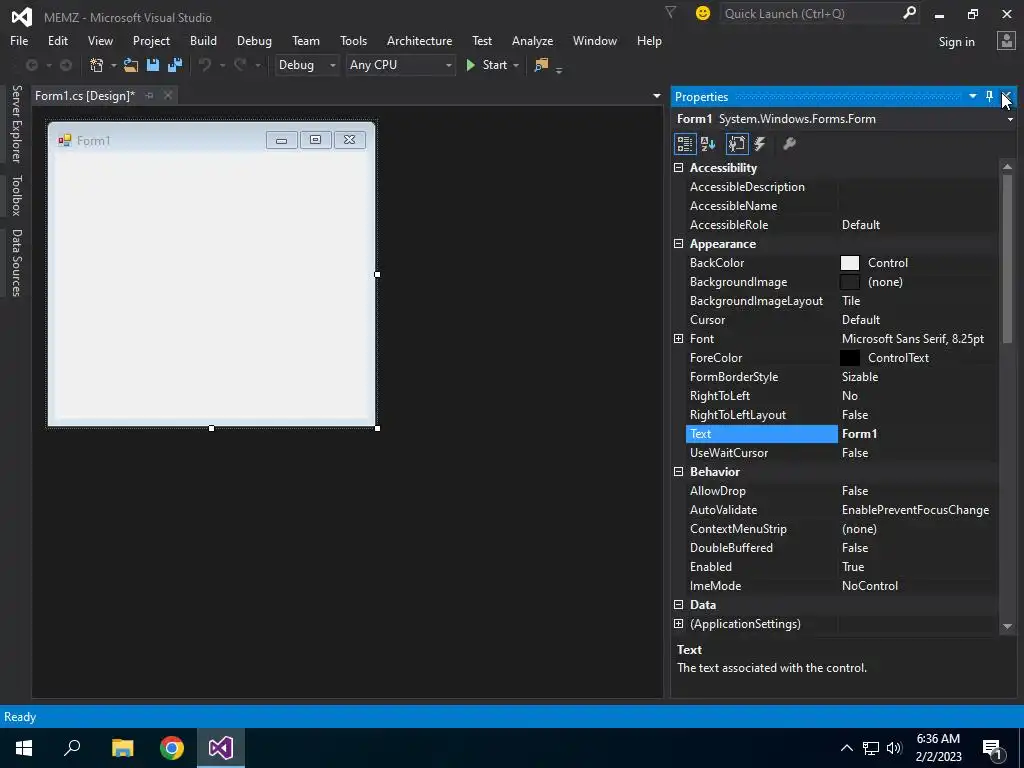Edit the Text property value Form1
The image size is (1024, 768).
918,434
